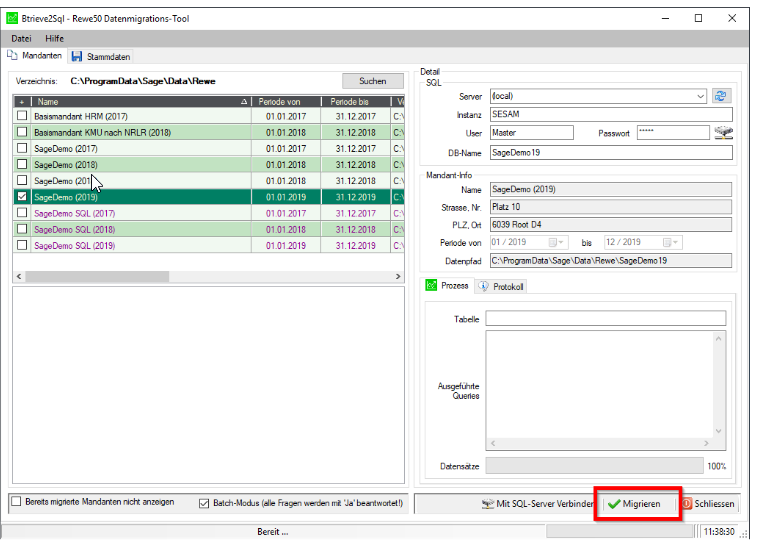Click the User input field
This screenshot has height=558, width=760.
point(532,132)
